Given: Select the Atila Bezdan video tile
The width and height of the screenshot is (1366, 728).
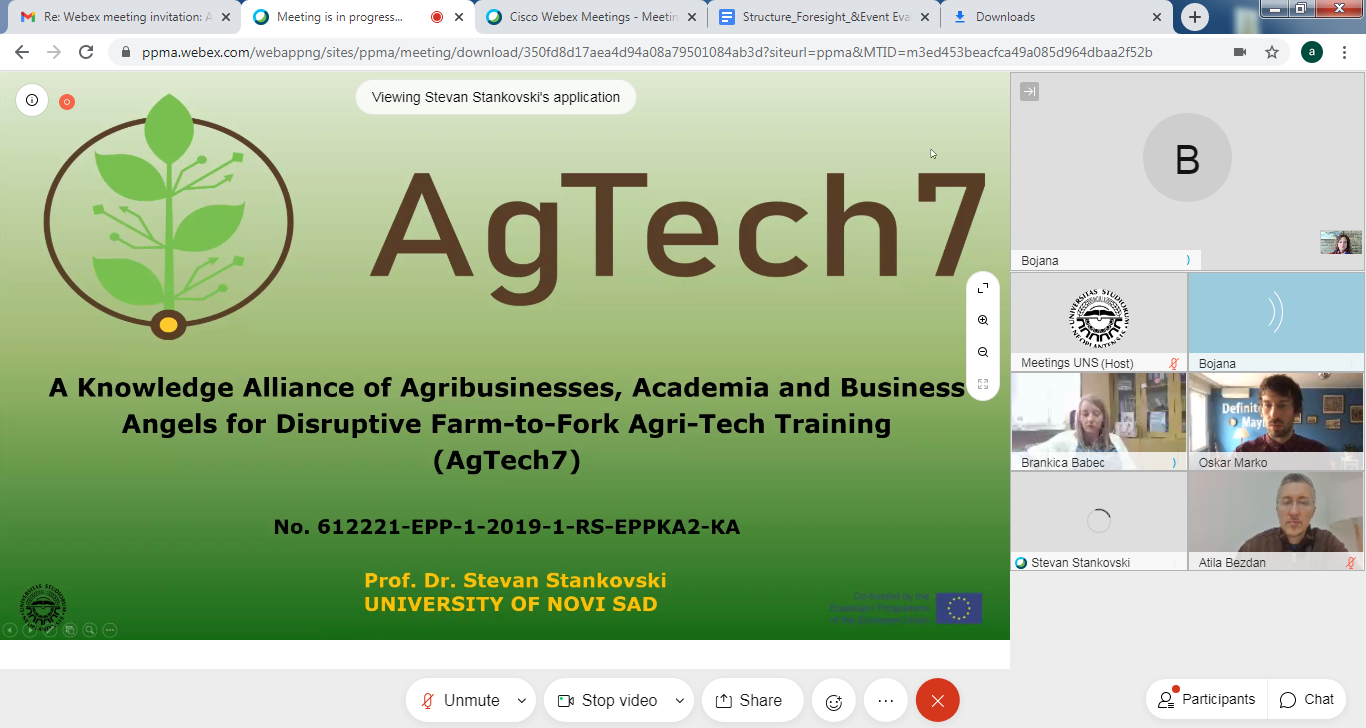Looking at the screenshot, I should [x=1275, y=521].
